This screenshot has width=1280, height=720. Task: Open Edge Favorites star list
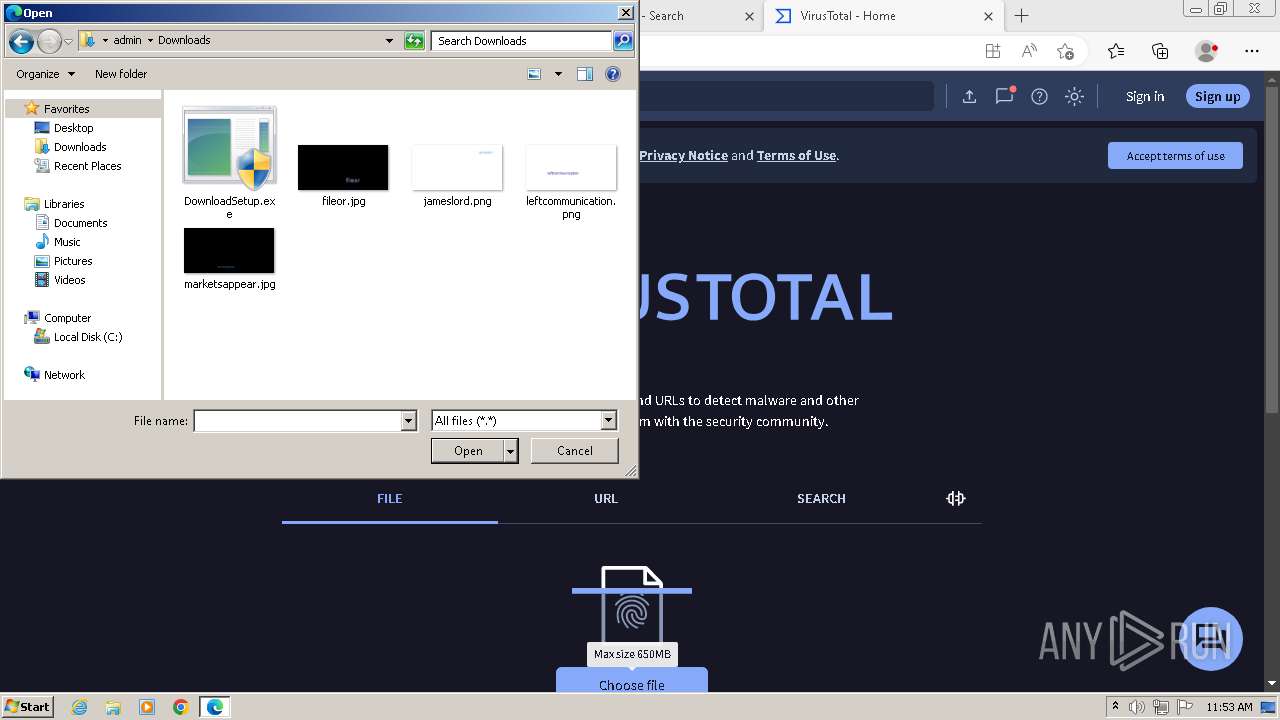(x=1115, y=51)
